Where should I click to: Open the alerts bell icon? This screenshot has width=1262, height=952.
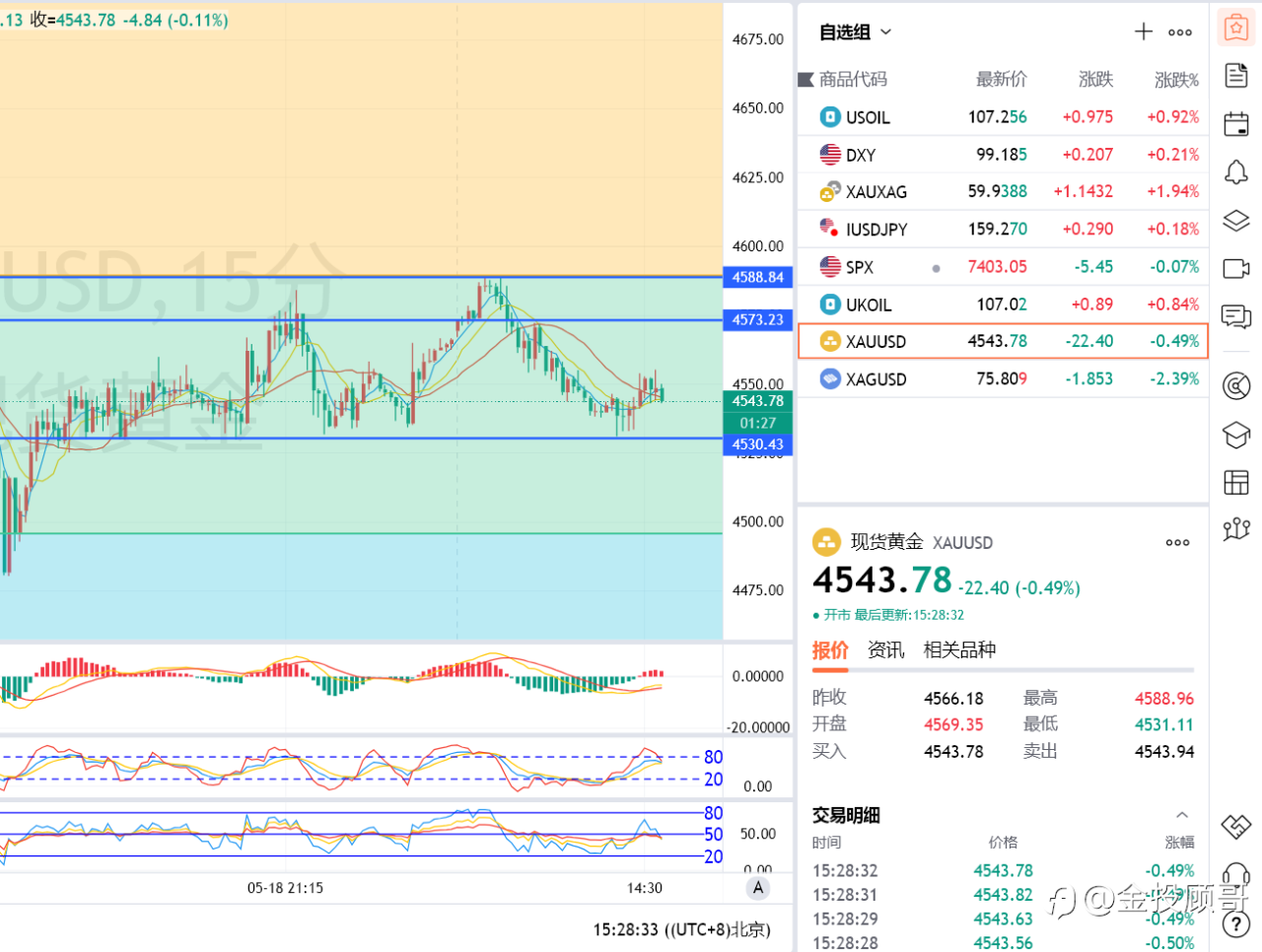[x=1236, y=172]
